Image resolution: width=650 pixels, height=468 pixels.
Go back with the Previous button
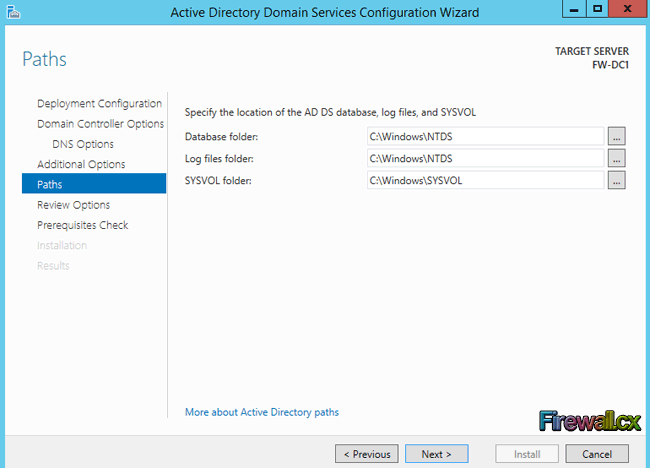(x=366, y=454)
